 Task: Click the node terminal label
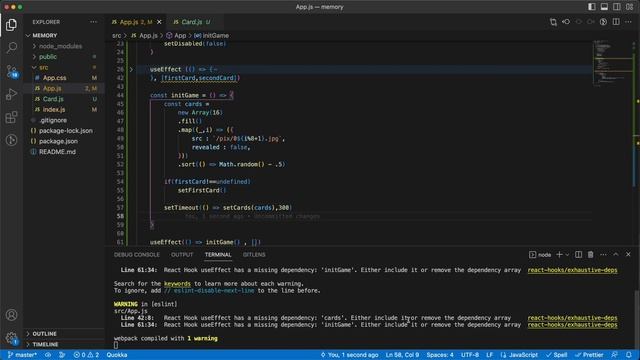pyautogui.click(x=540, y=255)
